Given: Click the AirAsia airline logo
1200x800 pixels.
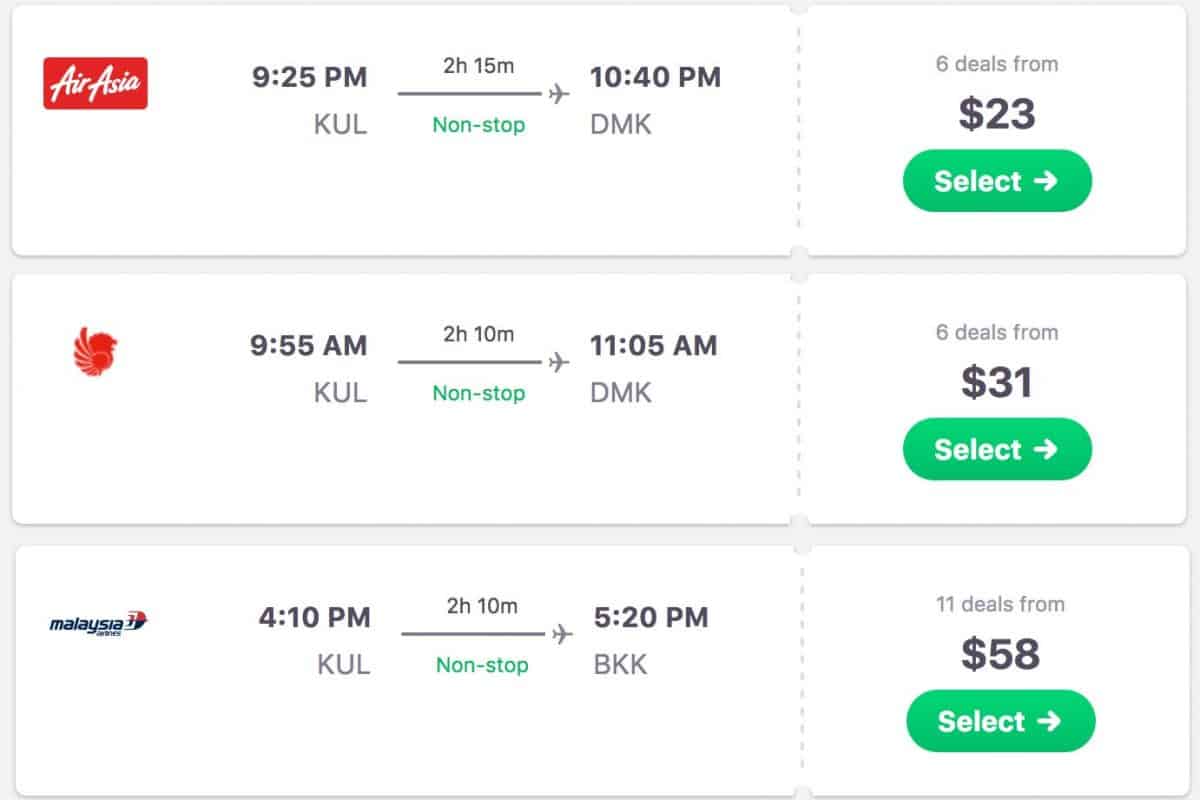Looking at the screenshot, I should (x=95, y=83).
